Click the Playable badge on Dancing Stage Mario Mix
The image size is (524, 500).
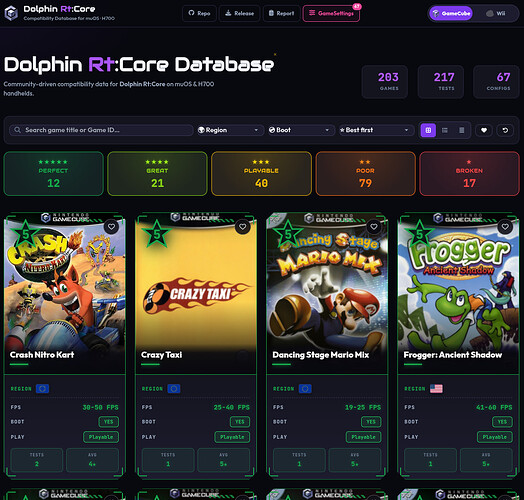(363, 437)
